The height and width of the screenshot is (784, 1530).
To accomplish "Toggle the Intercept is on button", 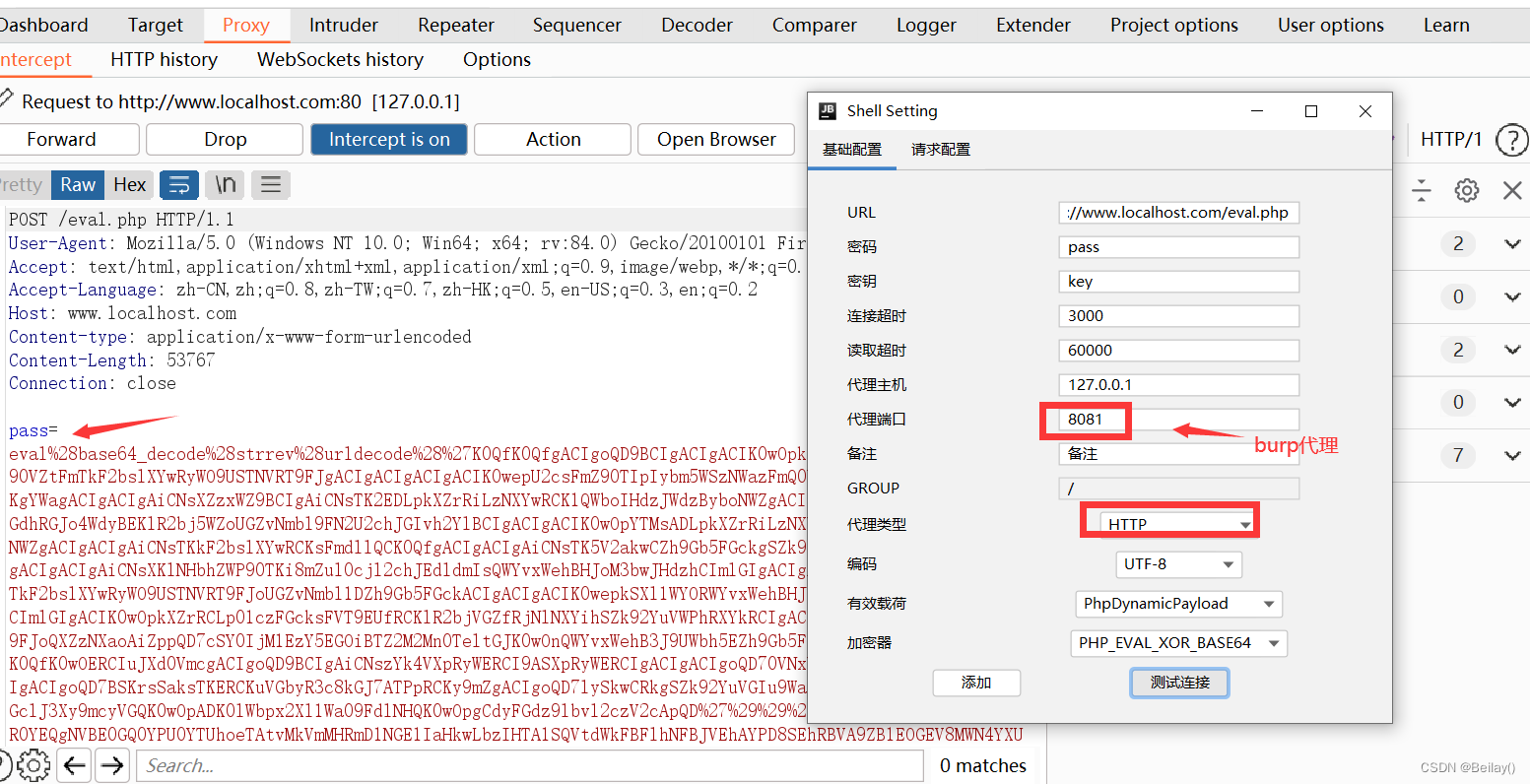I will (389, 139).
